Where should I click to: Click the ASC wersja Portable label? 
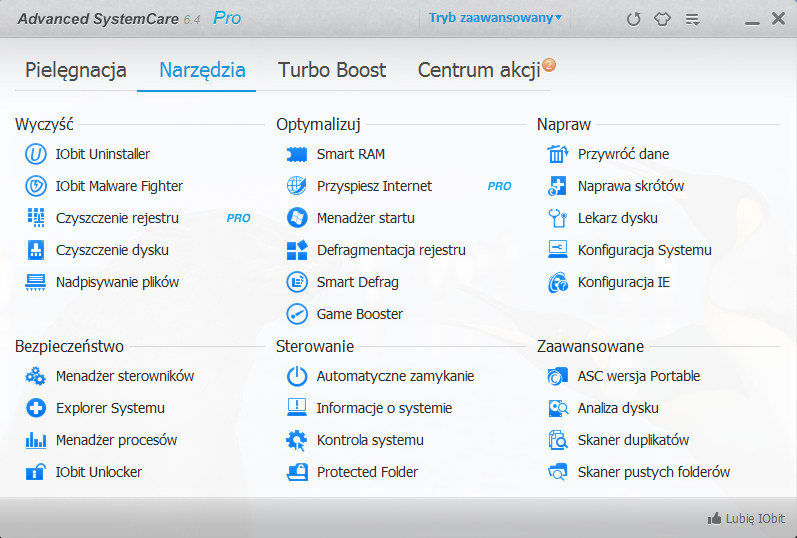click(639, 376)
